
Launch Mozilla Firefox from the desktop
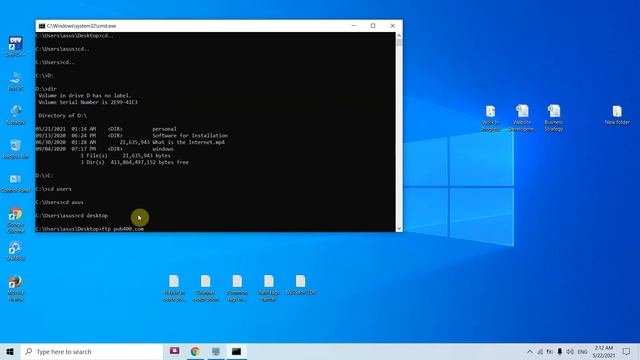coord(16,288)
